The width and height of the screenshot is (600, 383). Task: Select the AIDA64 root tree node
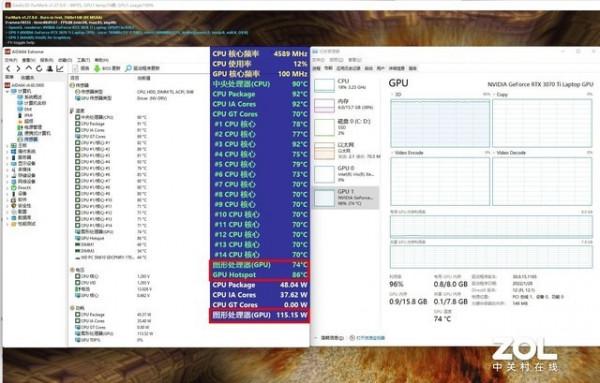pos(24,85)
